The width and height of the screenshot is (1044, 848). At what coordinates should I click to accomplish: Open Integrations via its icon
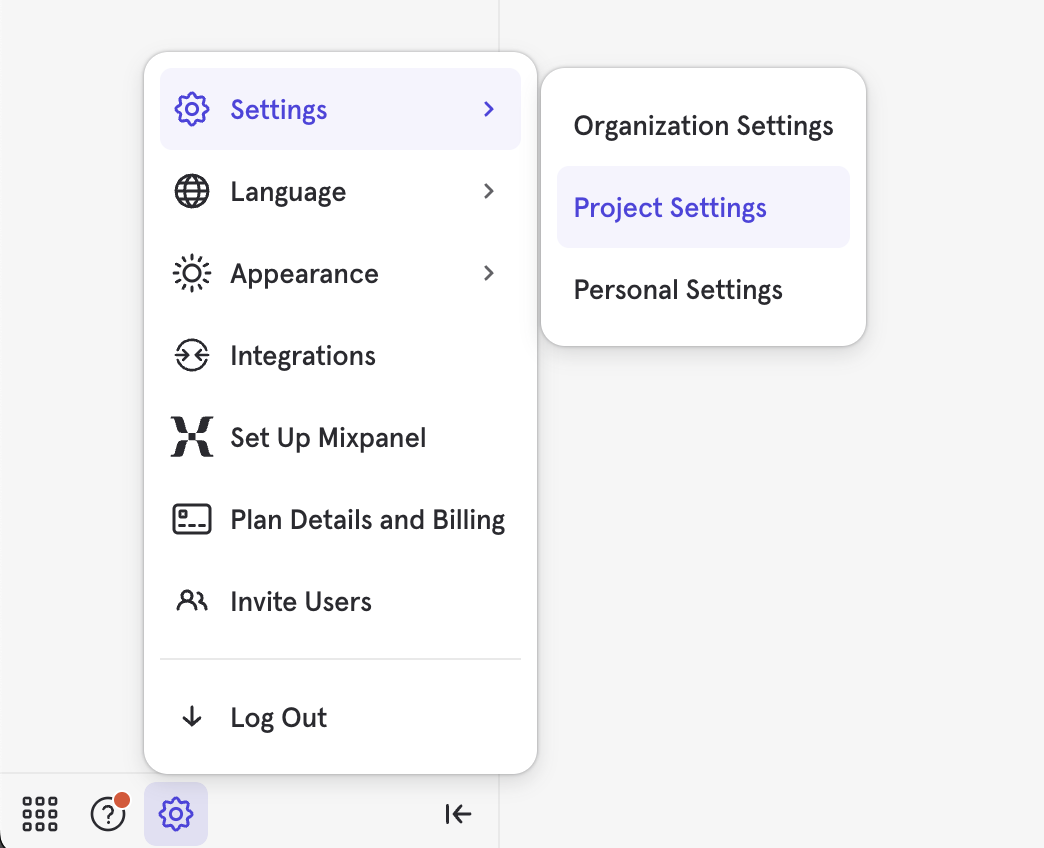point(191,355)
